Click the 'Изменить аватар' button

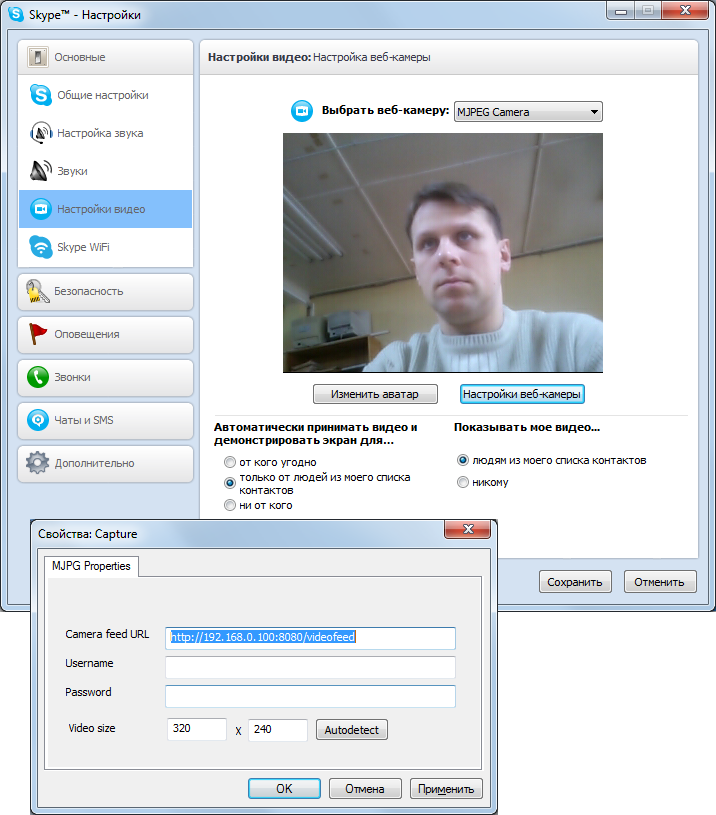coord(375,394)
